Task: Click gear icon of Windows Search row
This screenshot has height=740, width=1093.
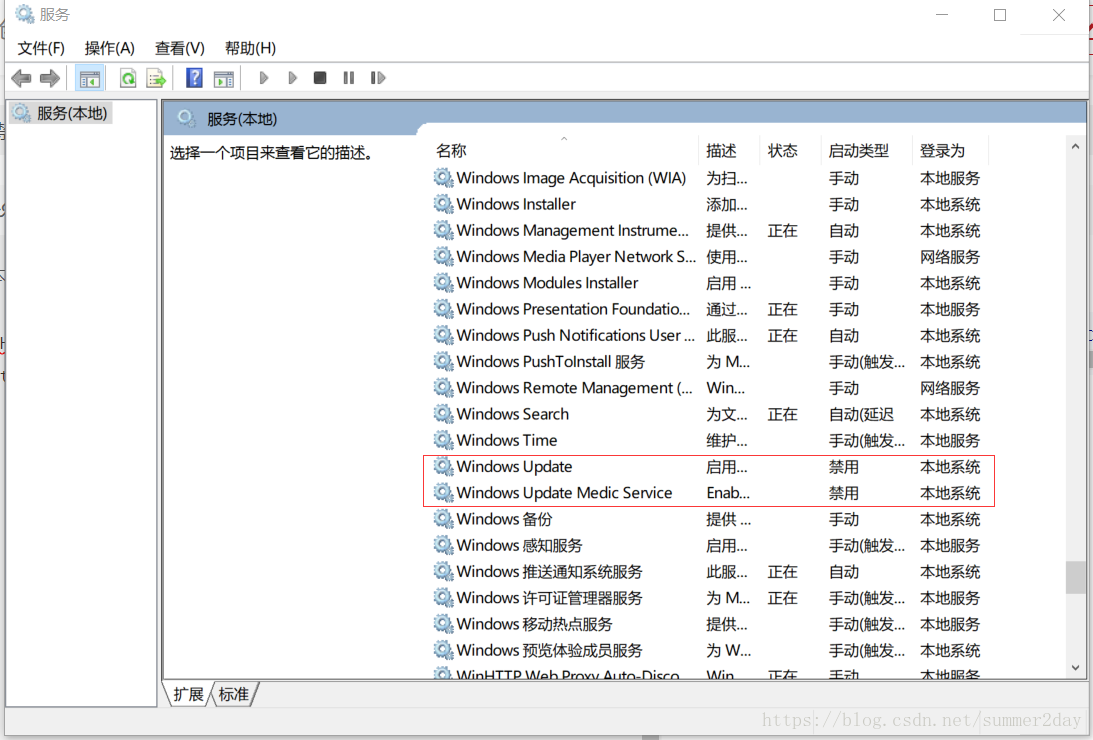Action: 443,413
